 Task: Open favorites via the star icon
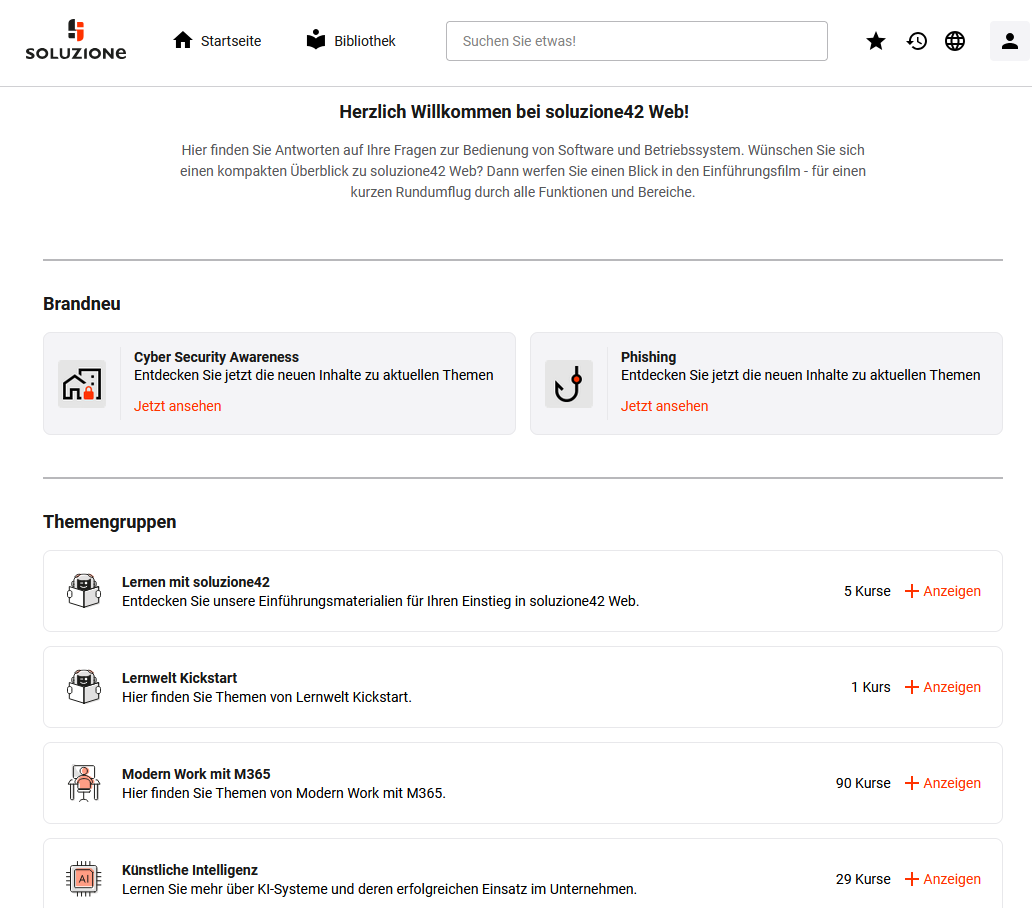point(876,41)
